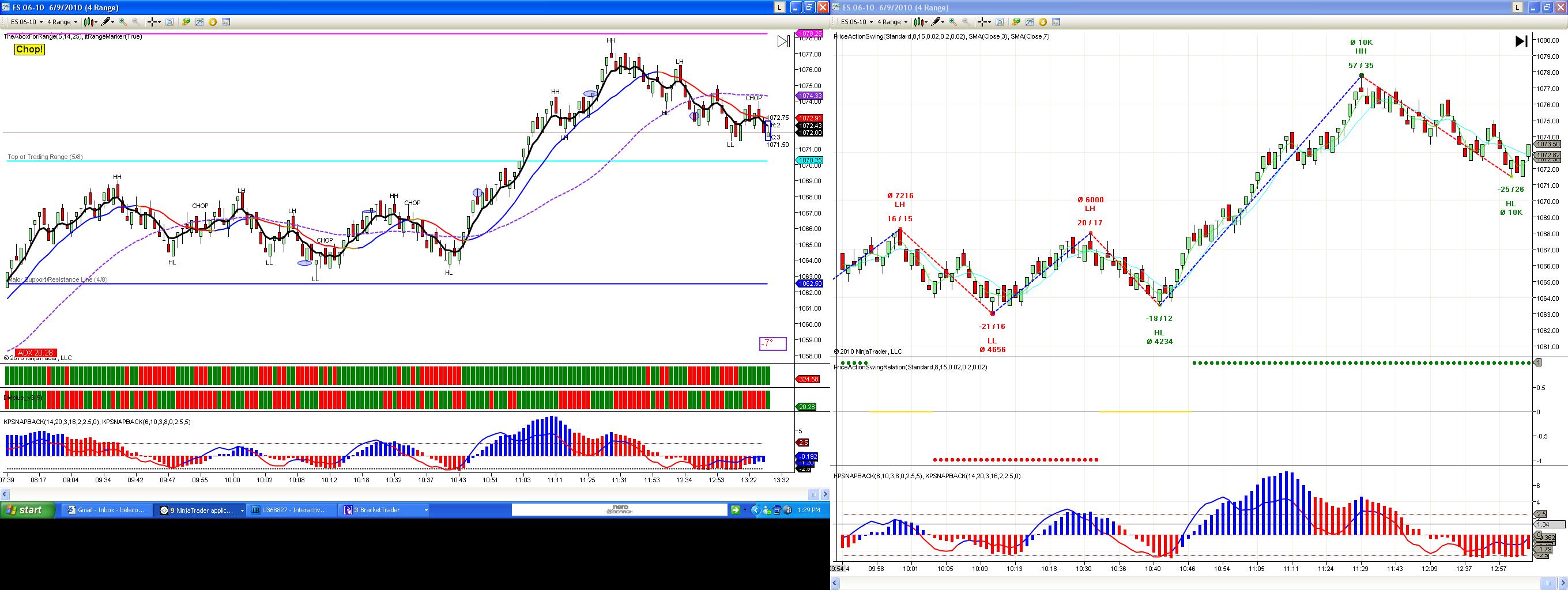1568x590 pixels.
Task: Open drawing tools pen menu in left chart
Action: pos(108,22)
